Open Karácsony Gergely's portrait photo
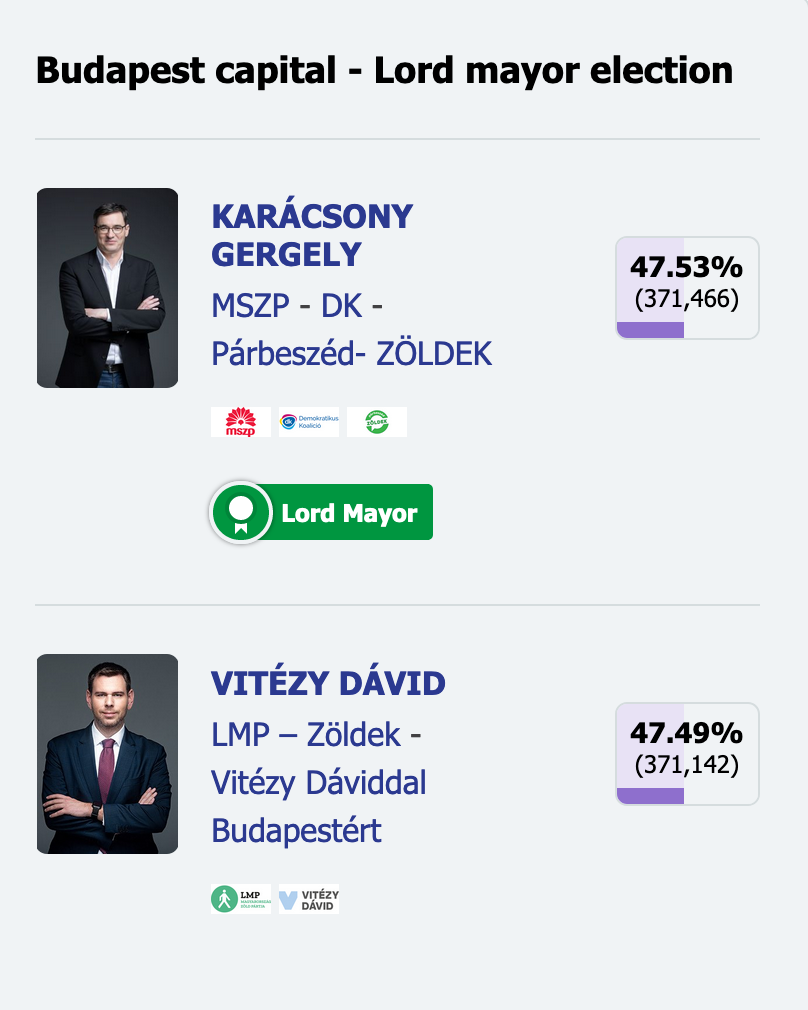808x1010 pixels. pyautogui.click(x=107, y=288)
